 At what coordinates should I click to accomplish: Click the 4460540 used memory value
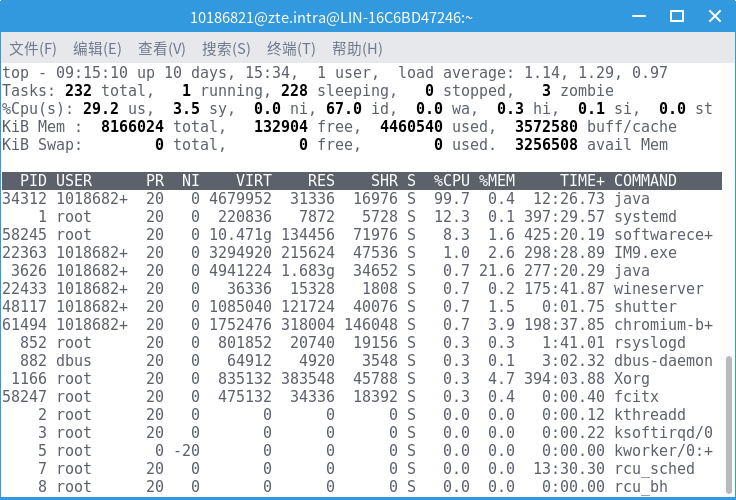tap(411, 127)
